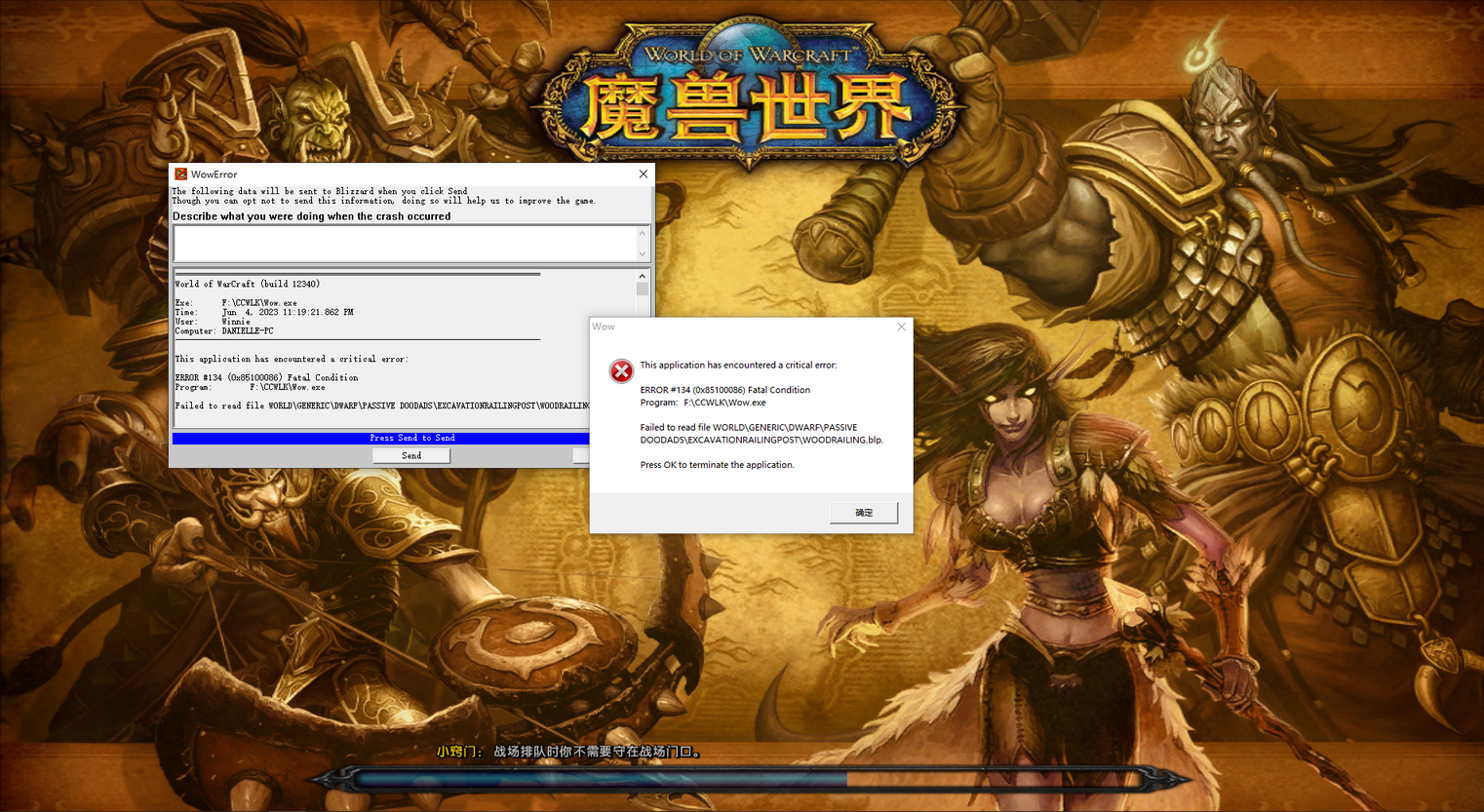Close the Wow error dialog
The width and height of the screenshot is (1484, 812).
coord(901,328)
